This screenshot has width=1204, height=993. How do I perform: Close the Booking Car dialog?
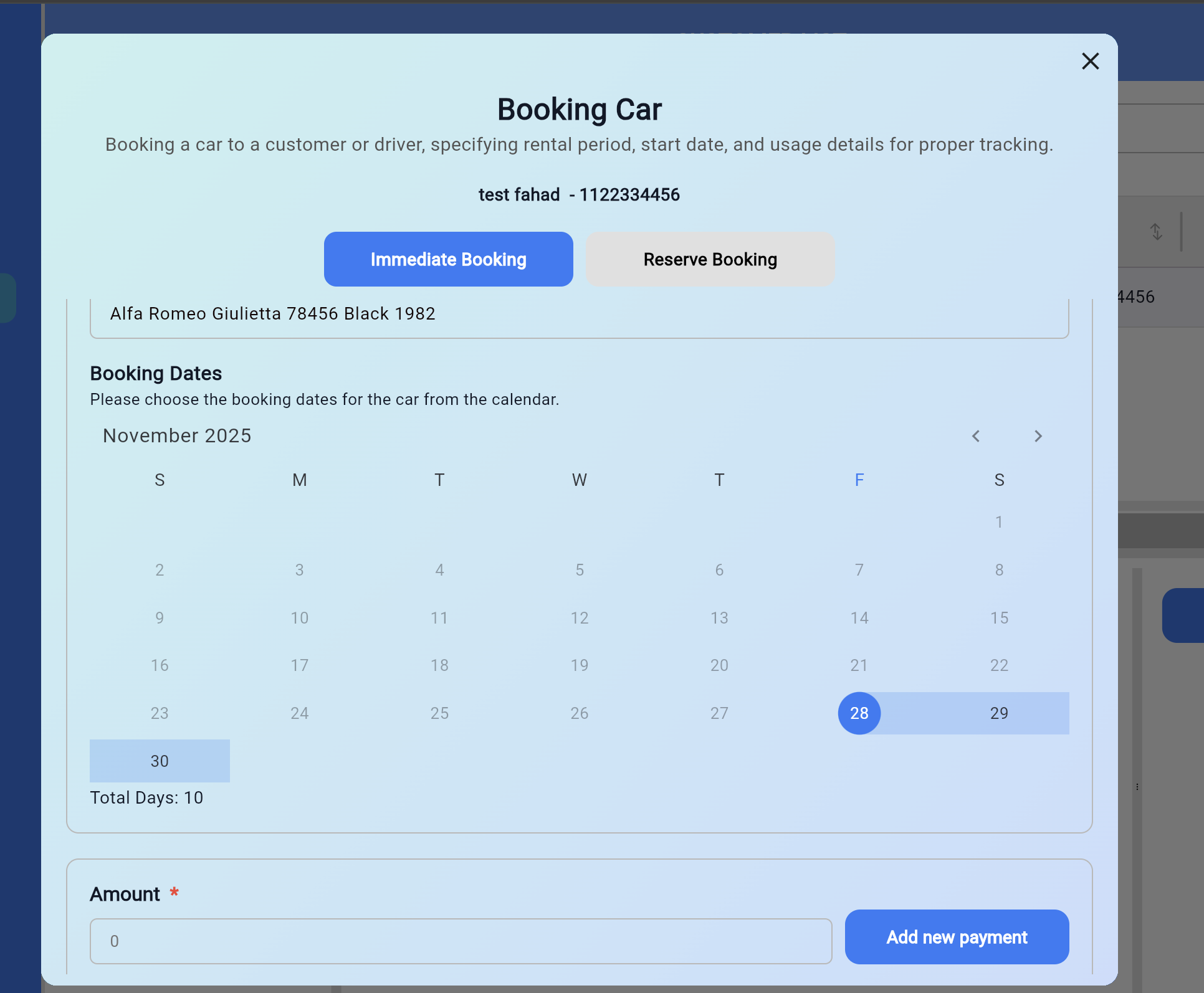tap(1090, 61)
